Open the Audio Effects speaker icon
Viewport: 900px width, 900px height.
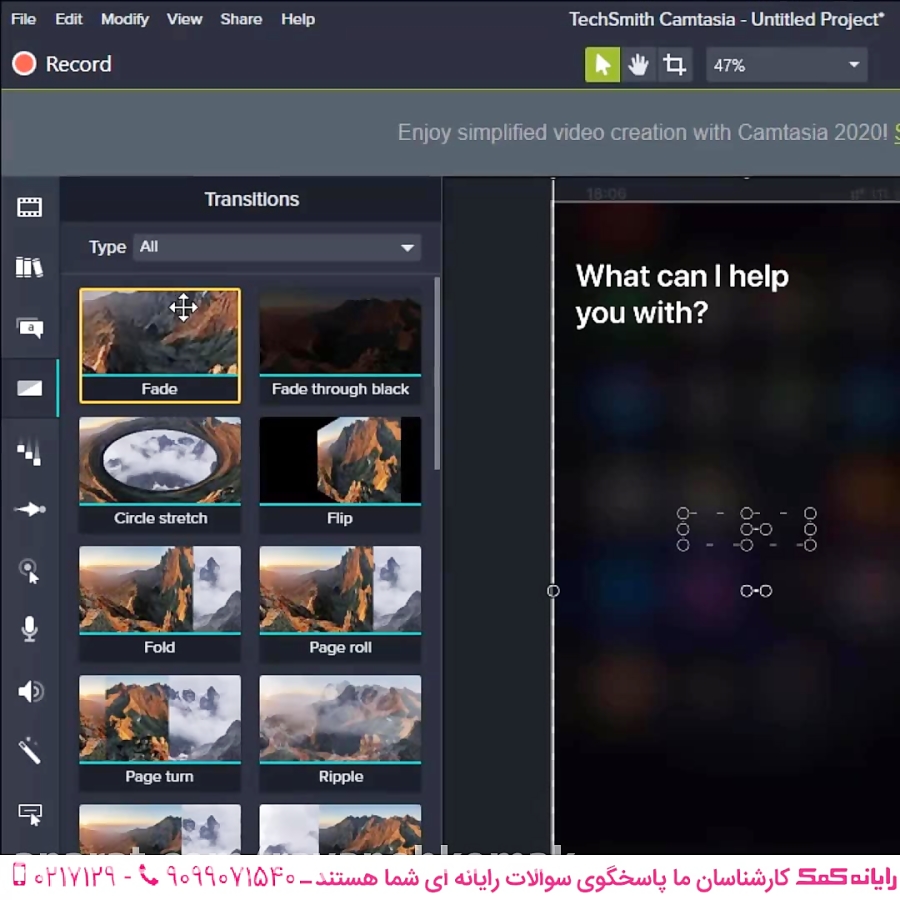[30, 691]
